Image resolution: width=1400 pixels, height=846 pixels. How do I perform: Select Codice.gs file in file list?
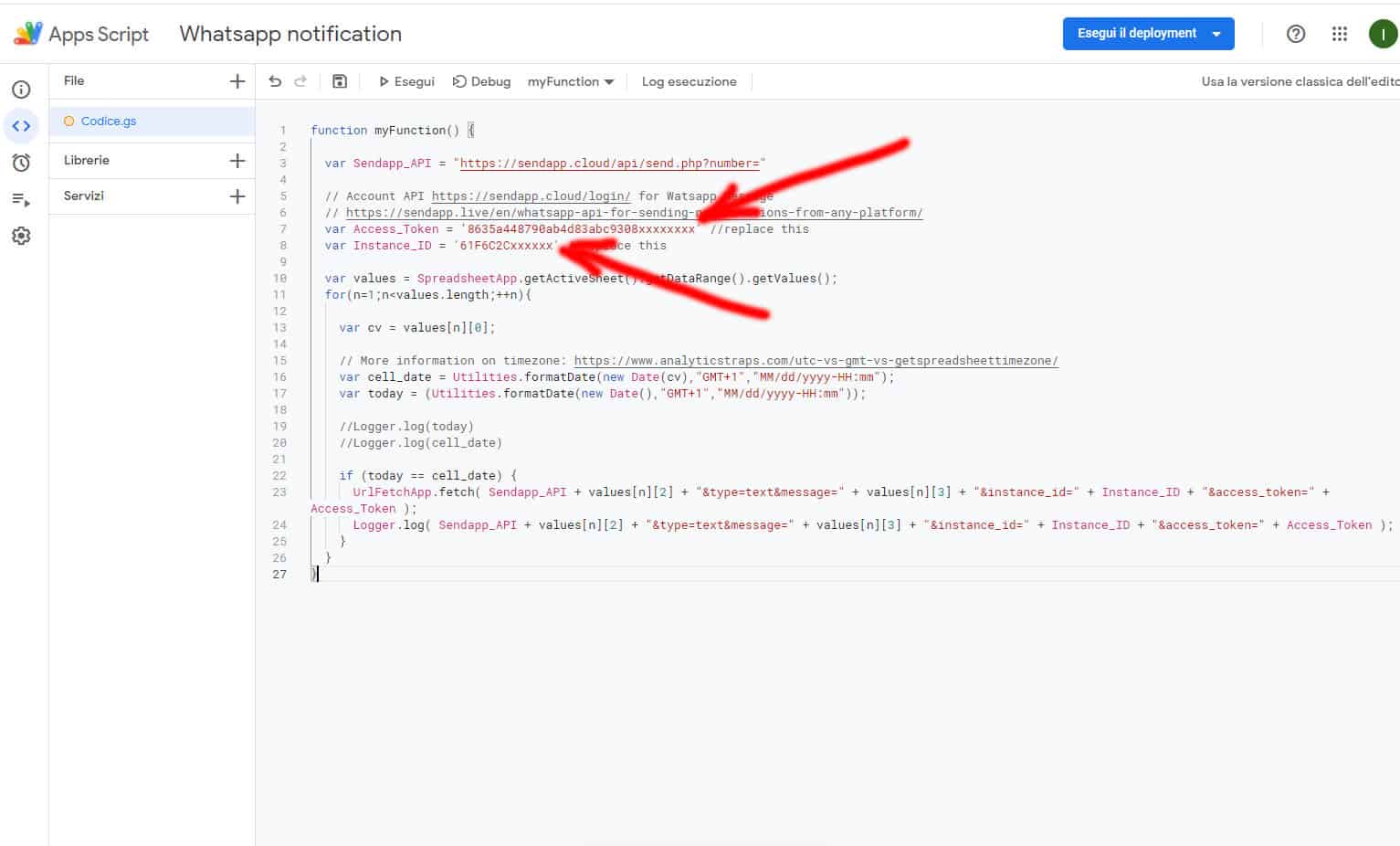pyautogui.click(x=108, y=121)
